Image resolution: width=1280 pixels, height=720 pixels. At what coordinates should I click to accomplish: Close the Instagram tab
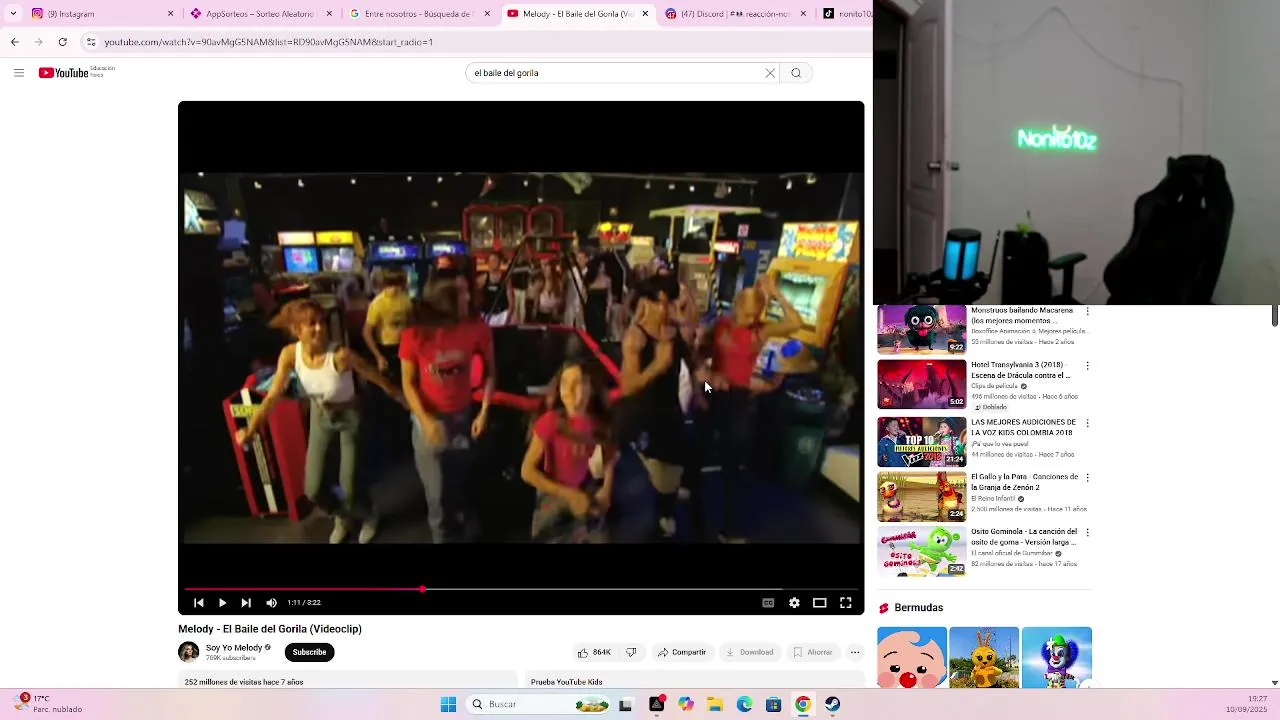click(170, 14)
